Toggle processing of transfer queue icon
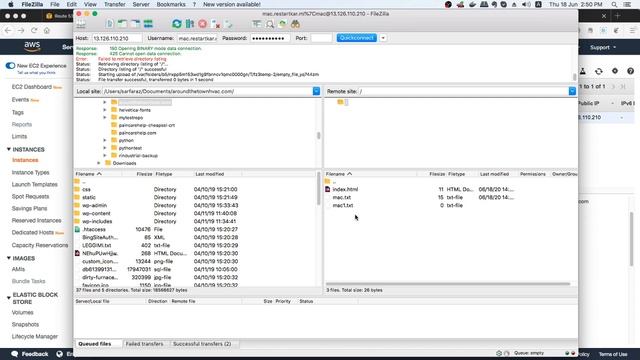The height and width of the screenshot is (360, 640). click(x=189, y=24)
